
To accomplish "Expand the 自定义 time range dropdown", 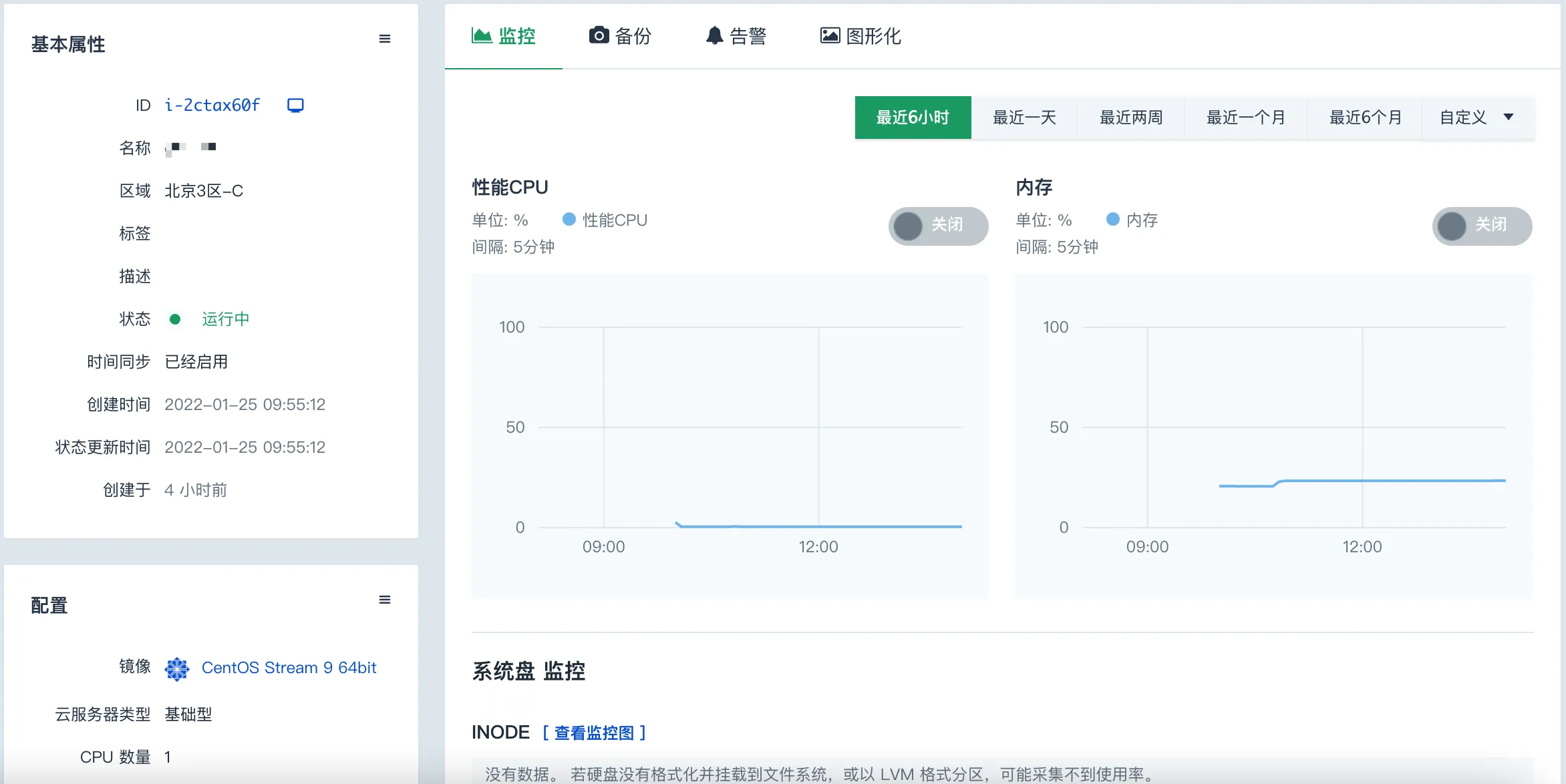I will pyautogui.click(x=1478, y=118).
